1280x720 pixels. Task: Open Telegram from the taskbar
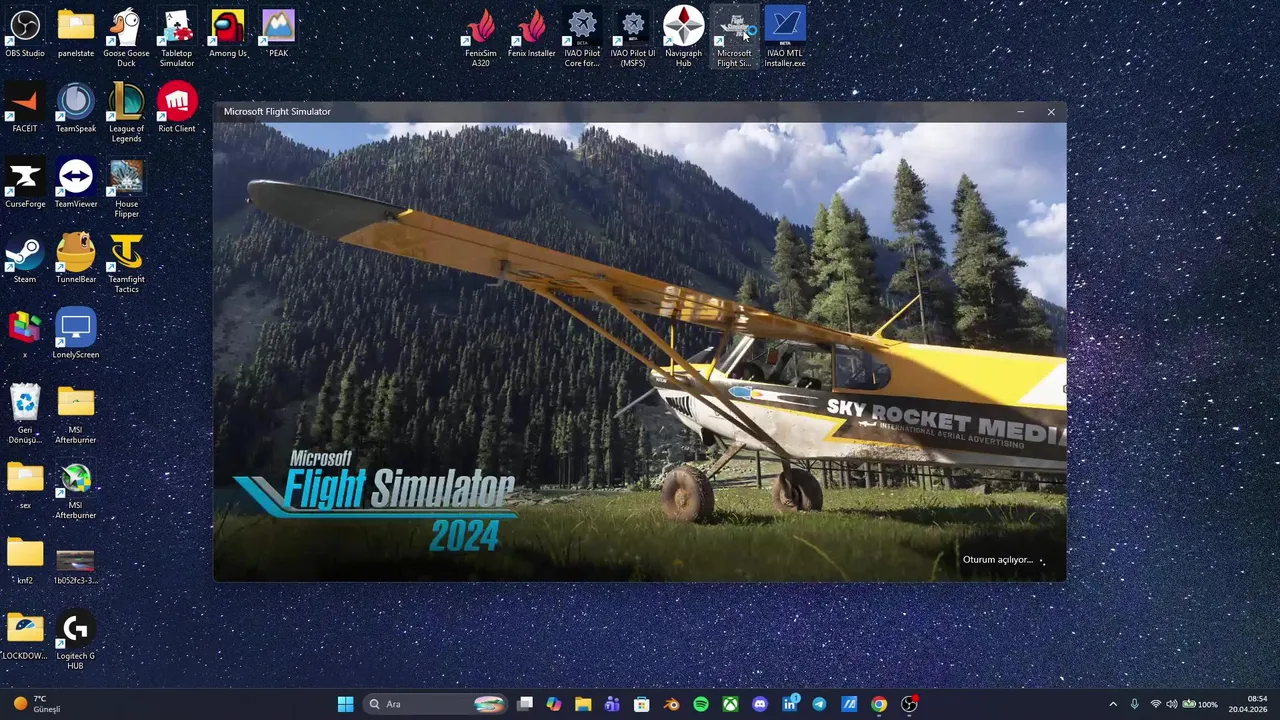click(819, 704)
